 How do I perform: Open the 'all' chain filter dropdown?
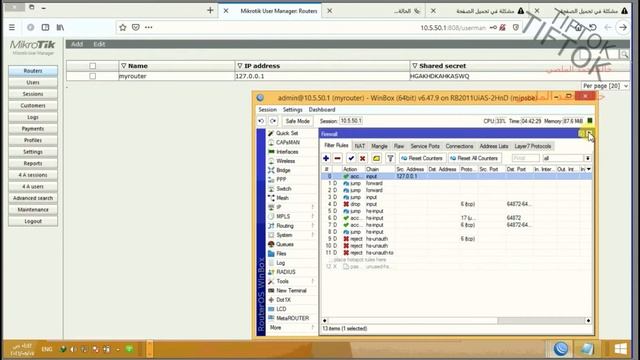click(588, 158)
